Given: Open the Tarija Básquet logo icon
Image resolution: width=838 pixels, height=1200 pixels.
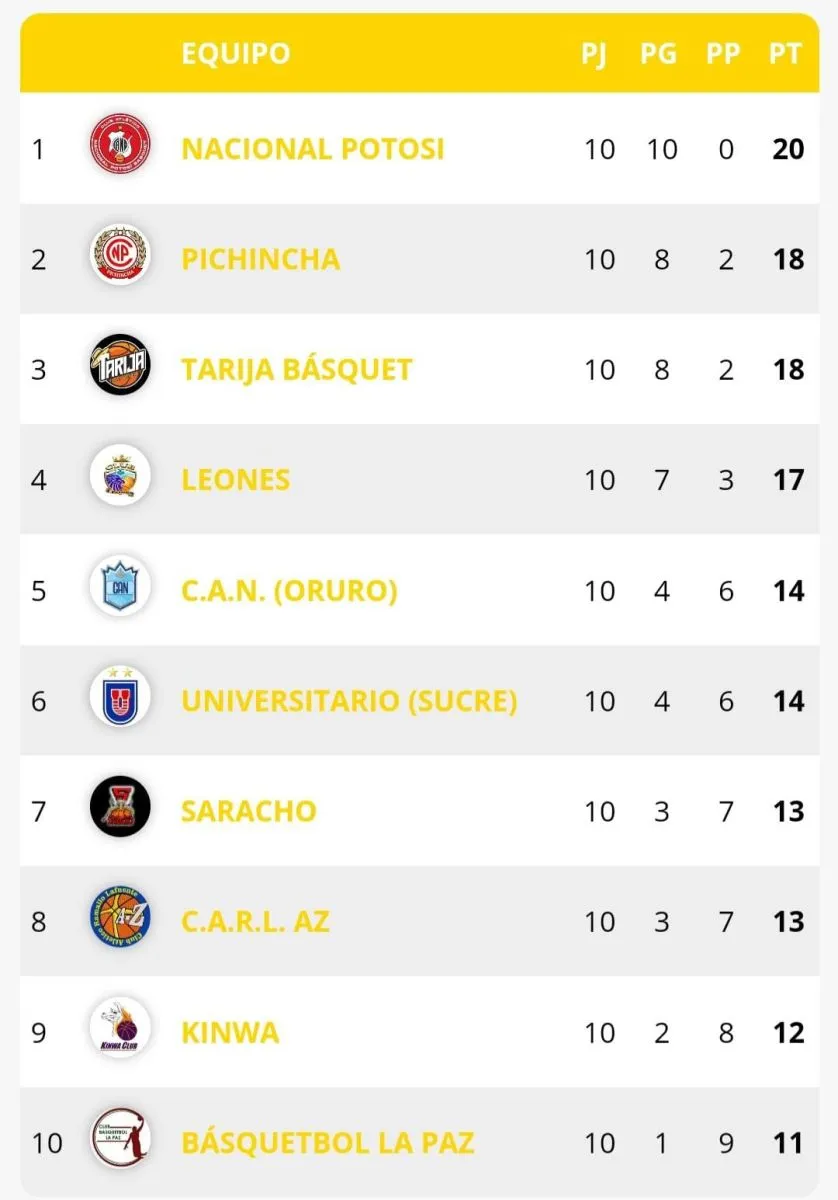Looking at the screenshot, I should click(x=120, y=370).
